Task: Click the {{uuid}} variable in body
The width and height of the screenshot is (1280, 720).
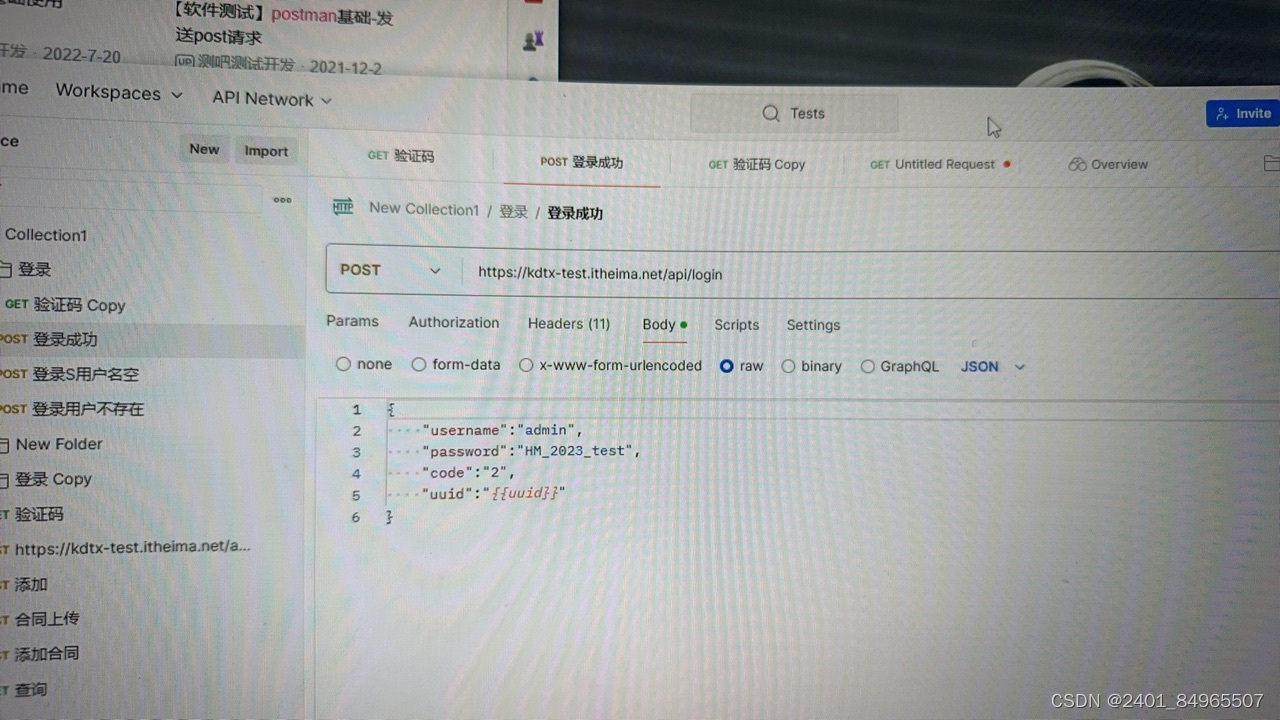Action: pyautogui.click(x=524, y=493)
